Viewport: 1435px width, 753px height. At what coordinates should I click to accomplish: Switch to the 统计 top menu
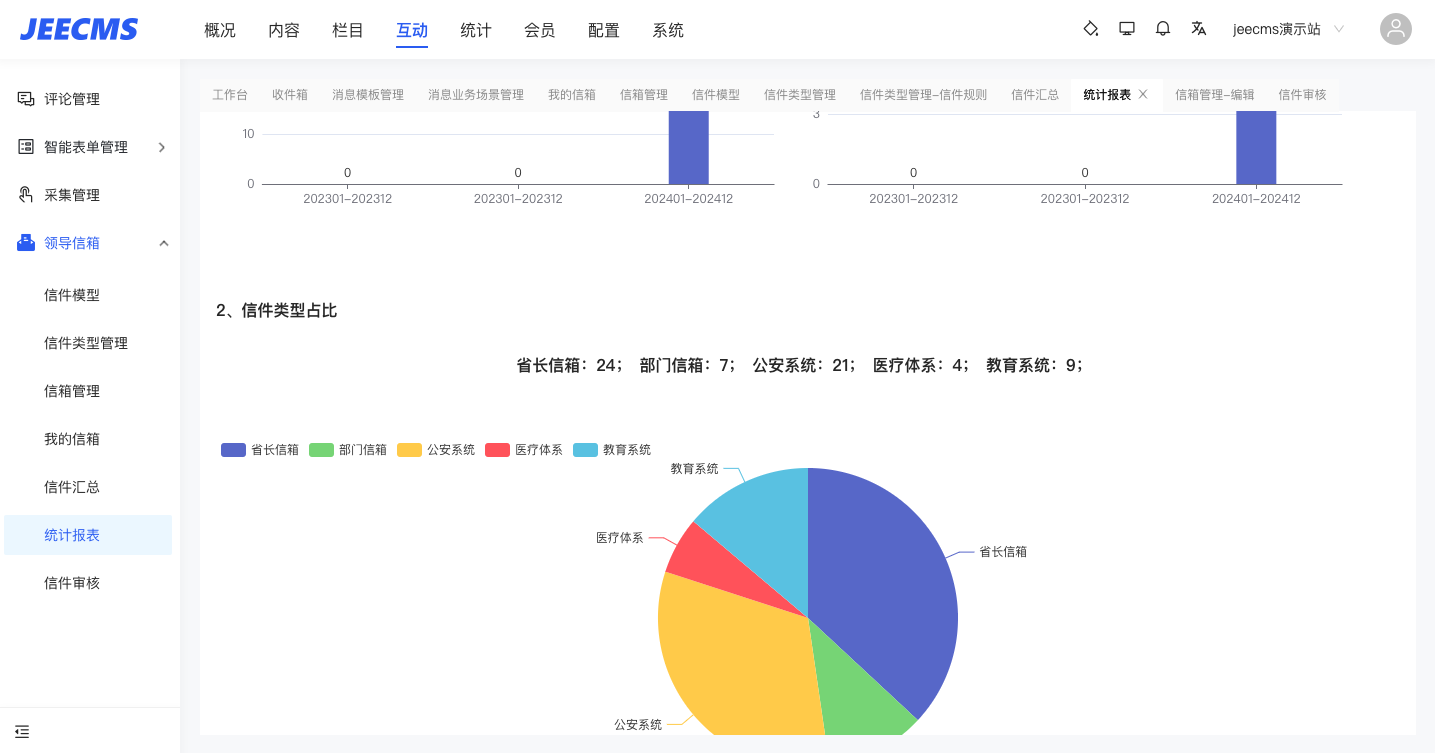pyautogui.click(x=476, y=30)
